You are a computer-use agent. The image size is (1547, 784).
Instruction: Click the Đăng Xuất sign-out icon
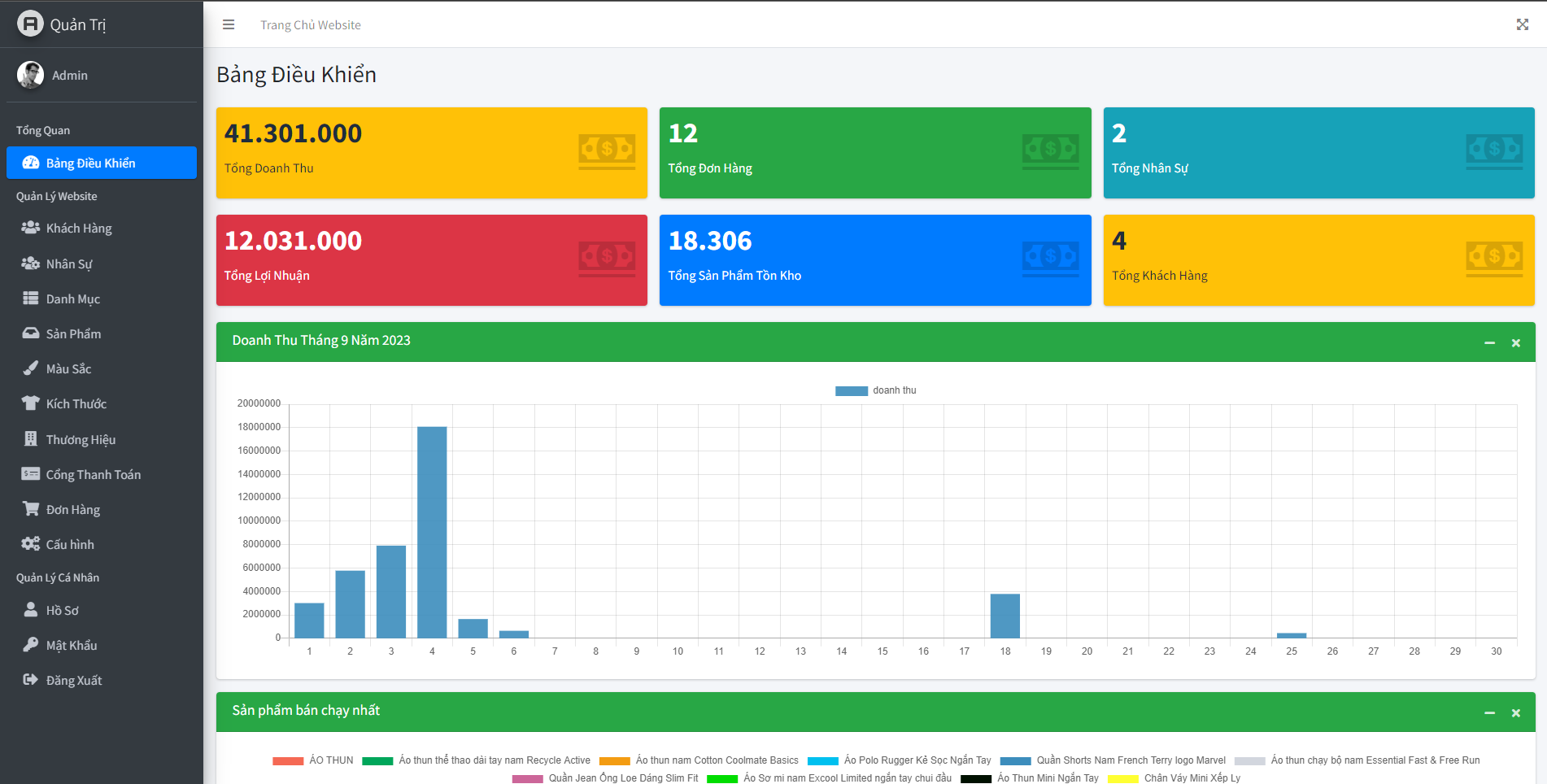click(31, 680)
